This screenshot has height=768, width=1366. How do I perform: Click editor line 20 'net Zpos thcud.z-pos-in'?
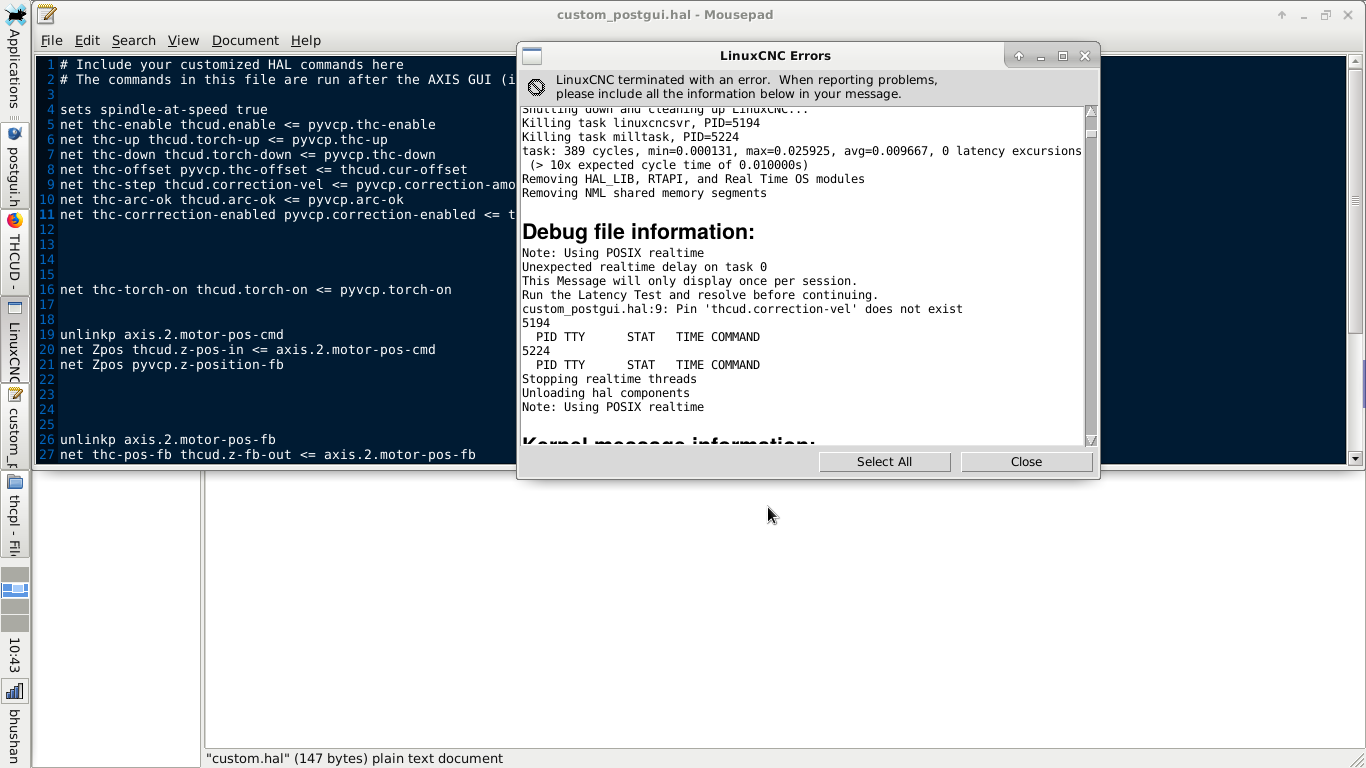(248, 350)
